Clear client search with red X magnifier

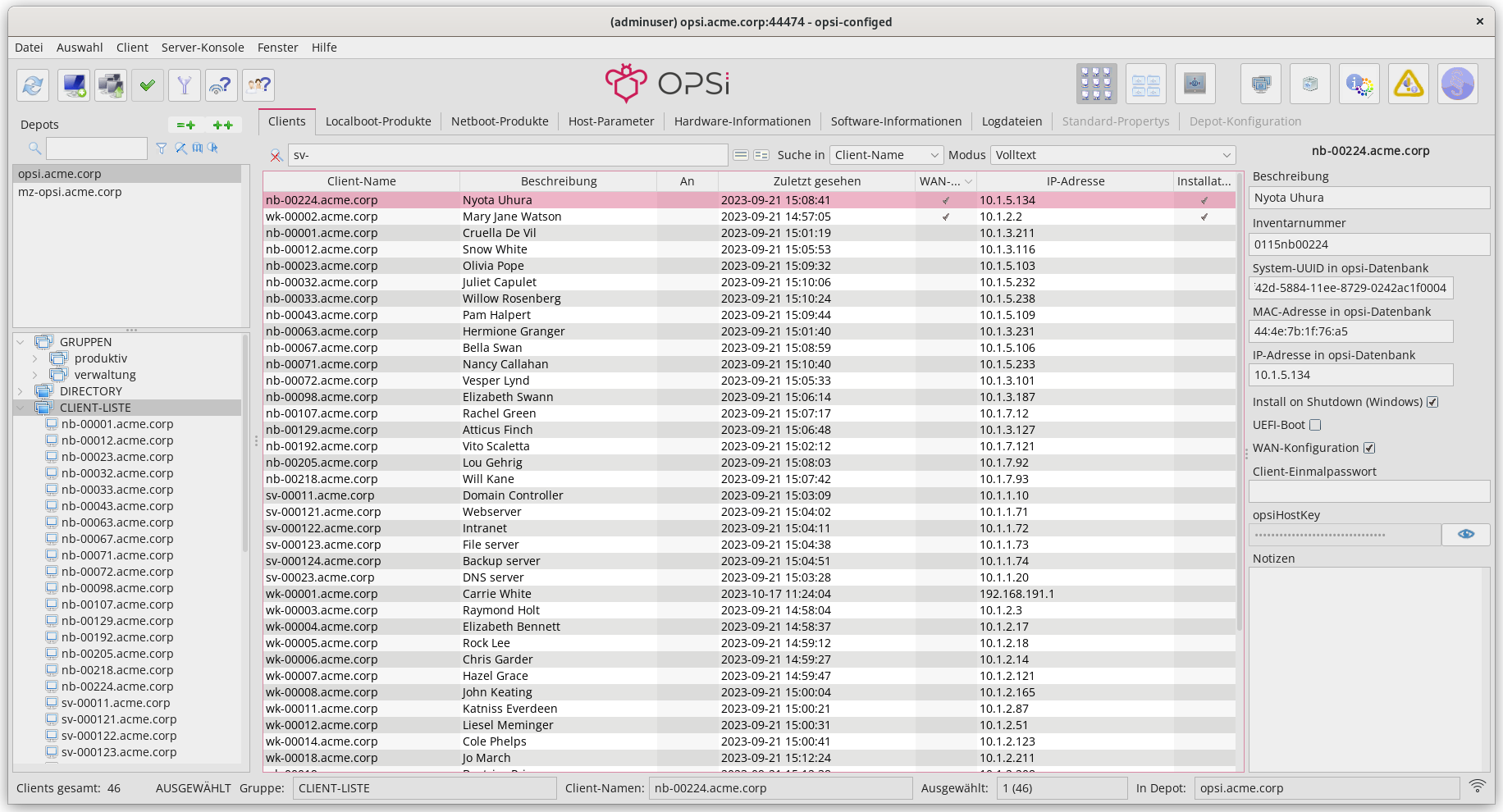[x=276, y=155]
